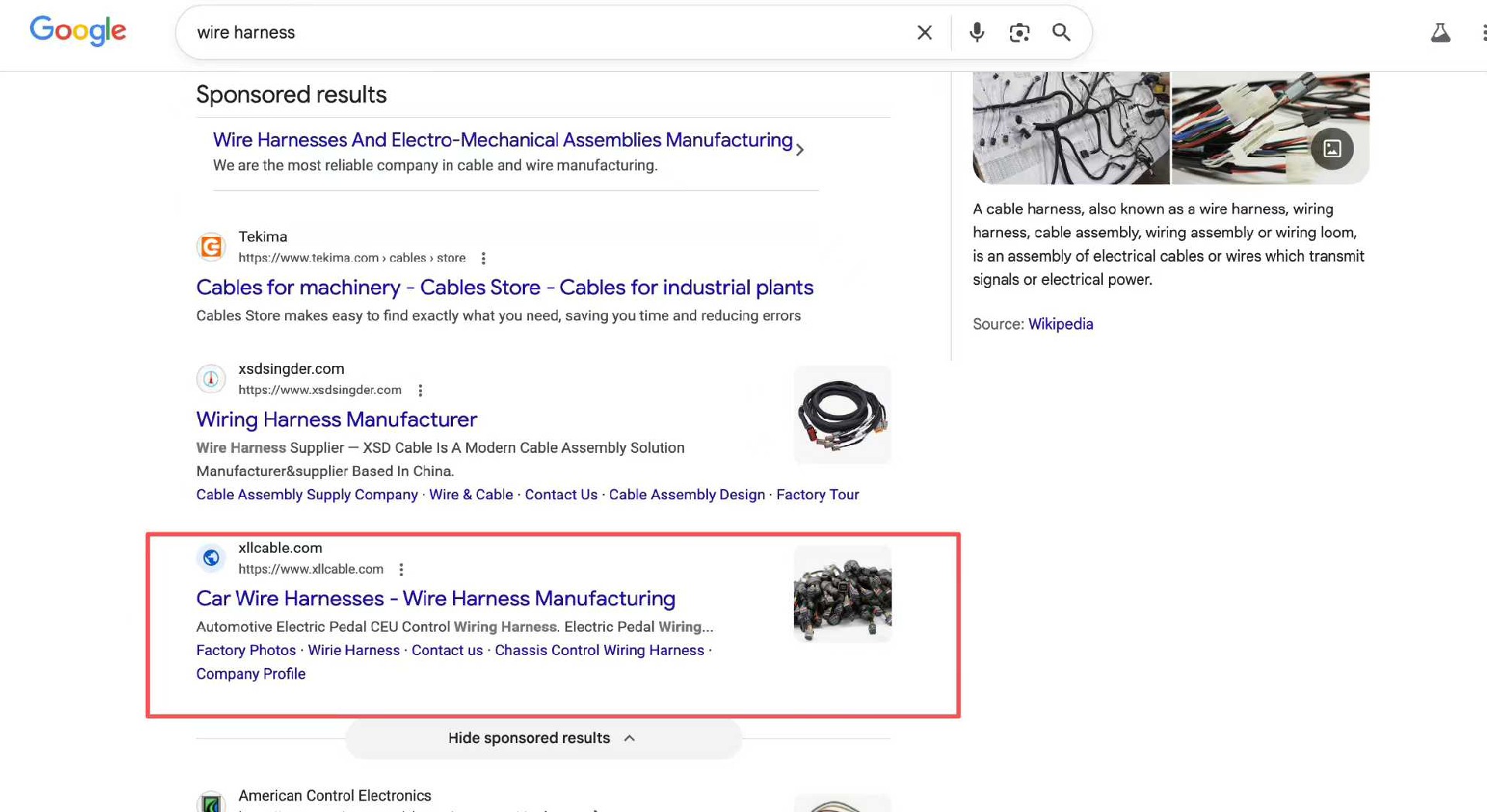Image resolution: width=1487 pixels, height=812 pixels.
Task: Open the image gallery icon on knowledge panel
Action: coord(1332,149)
